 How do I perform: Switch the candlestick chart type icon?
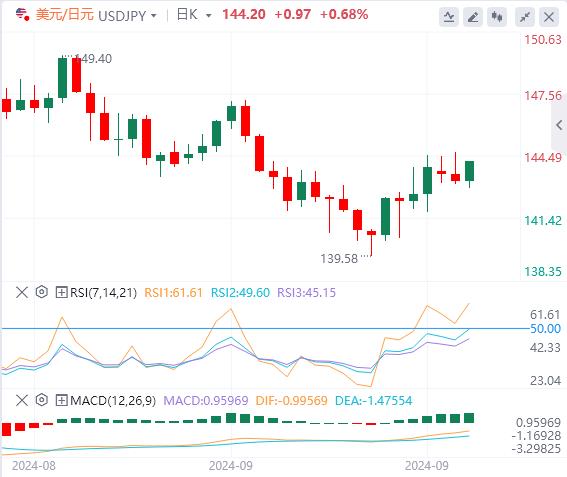tap(497, 17)
